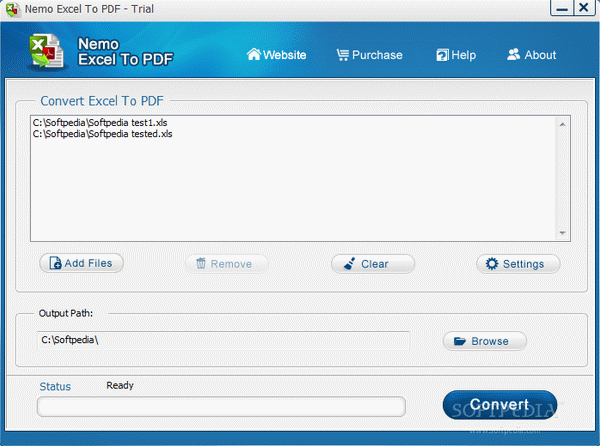Open the Website link in header
The height and width of the screenshot is (446, 600).
point(276,55)
